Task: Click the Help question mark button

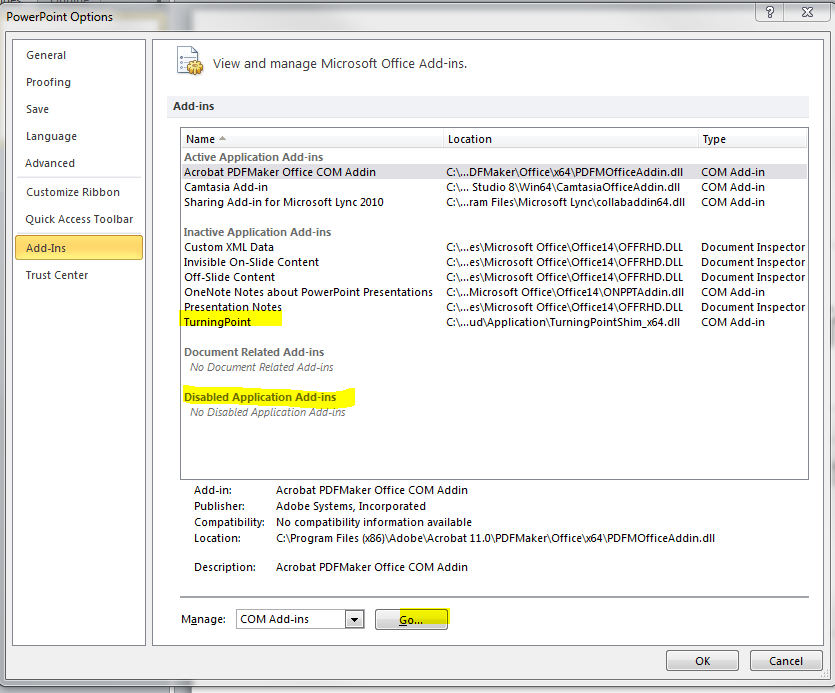Action: tap(770, 12)
